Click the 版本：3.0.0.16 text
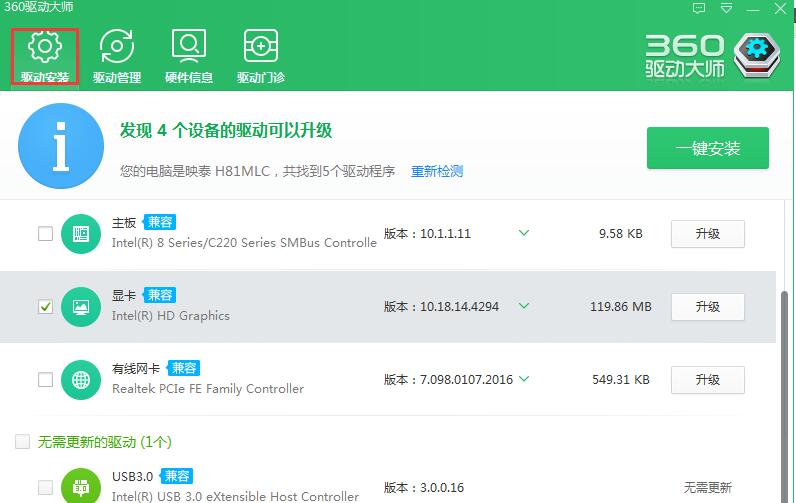Screen dimensions: 796x503 424,487
